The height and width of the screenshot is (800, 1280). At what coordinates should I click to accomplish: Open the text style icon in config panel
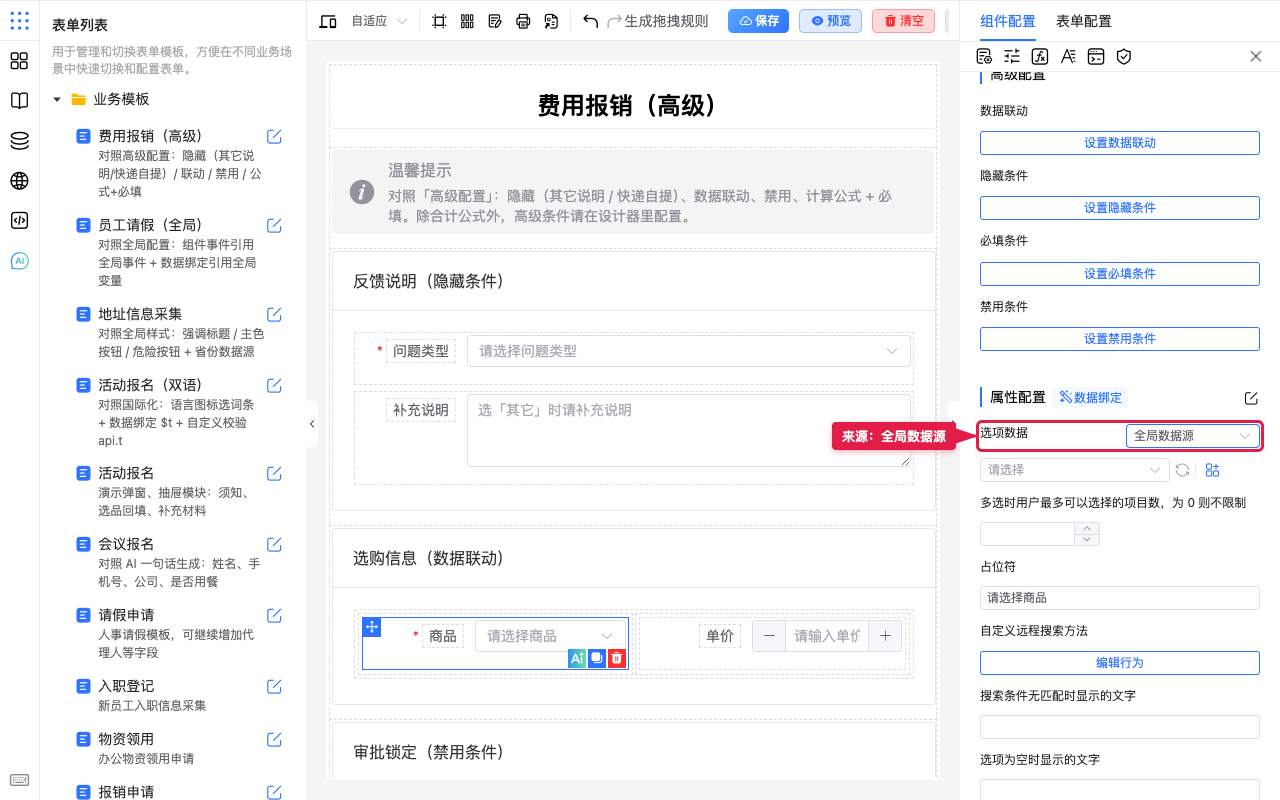[x=1068, y=56]
